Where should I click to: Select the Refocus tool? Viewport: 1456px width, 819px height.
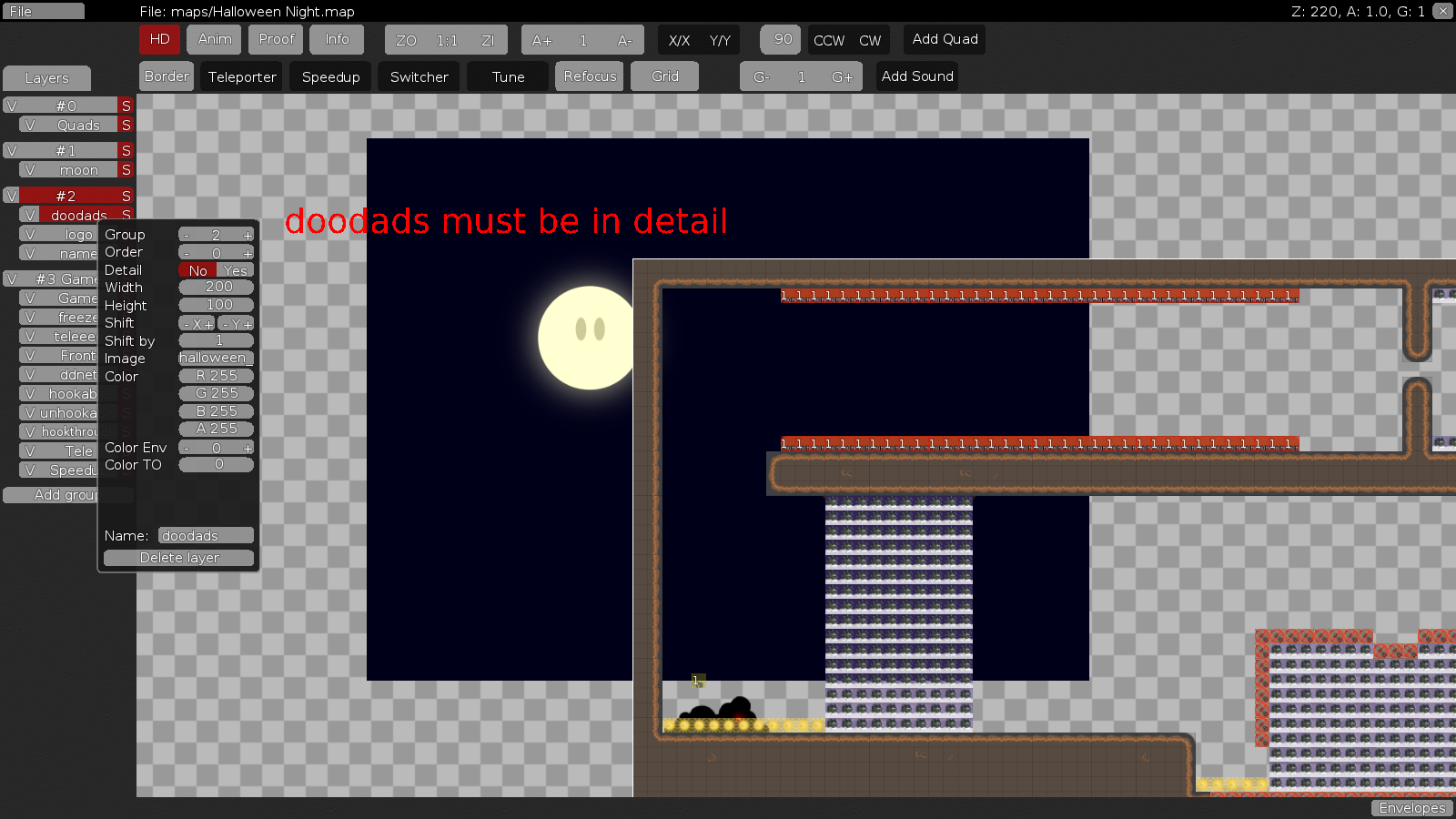click(589, 76)
